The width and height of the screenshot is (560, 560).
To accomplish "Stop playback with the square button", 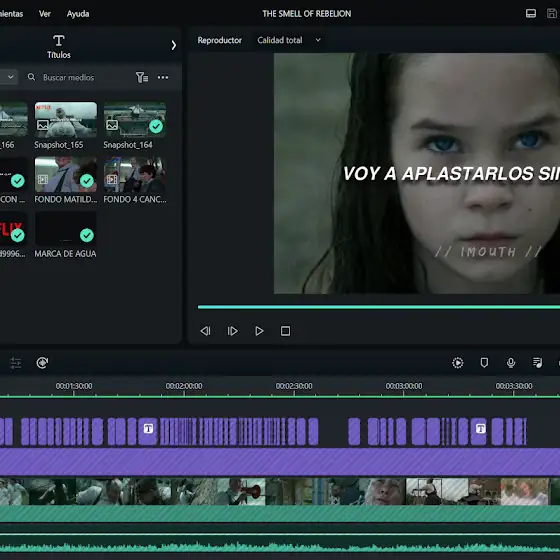I will click(285, 331).
